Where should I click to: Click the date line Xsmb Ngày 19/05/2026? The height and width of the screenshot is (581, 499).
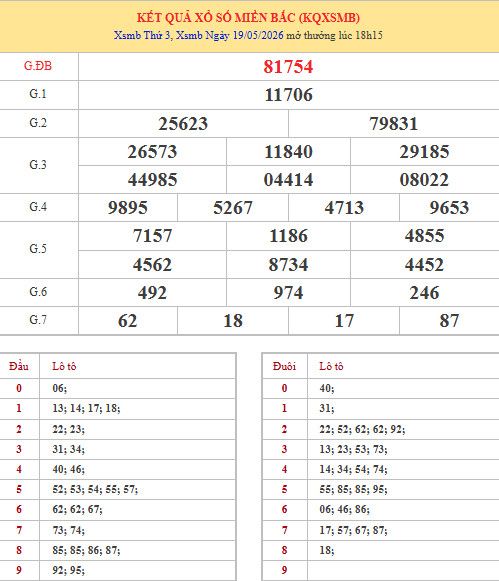point(230,36)
